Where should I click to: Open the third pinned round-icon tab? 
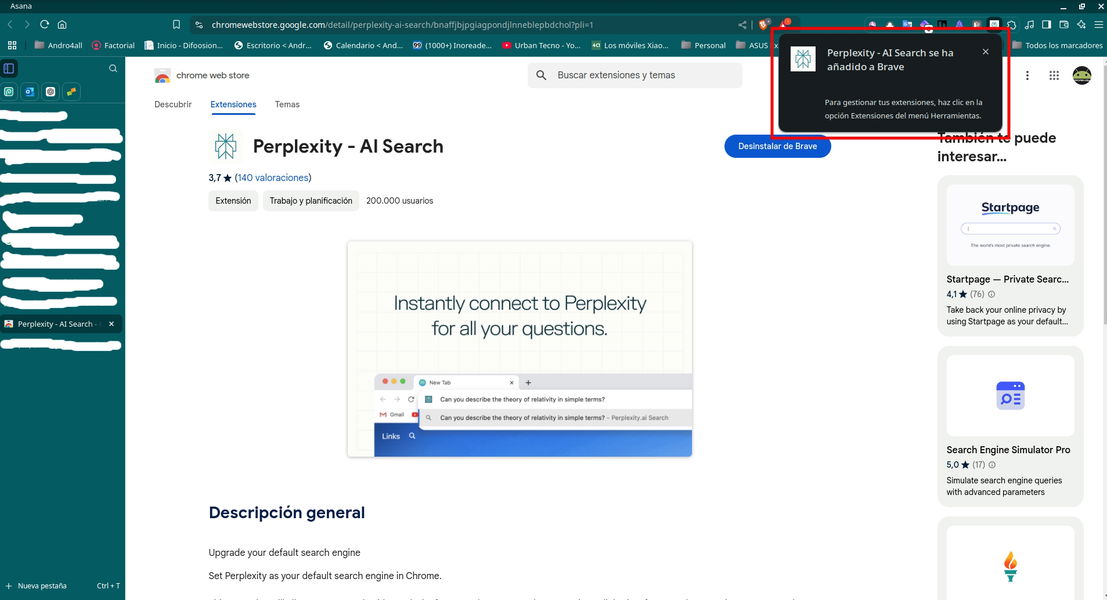(50, 92)
